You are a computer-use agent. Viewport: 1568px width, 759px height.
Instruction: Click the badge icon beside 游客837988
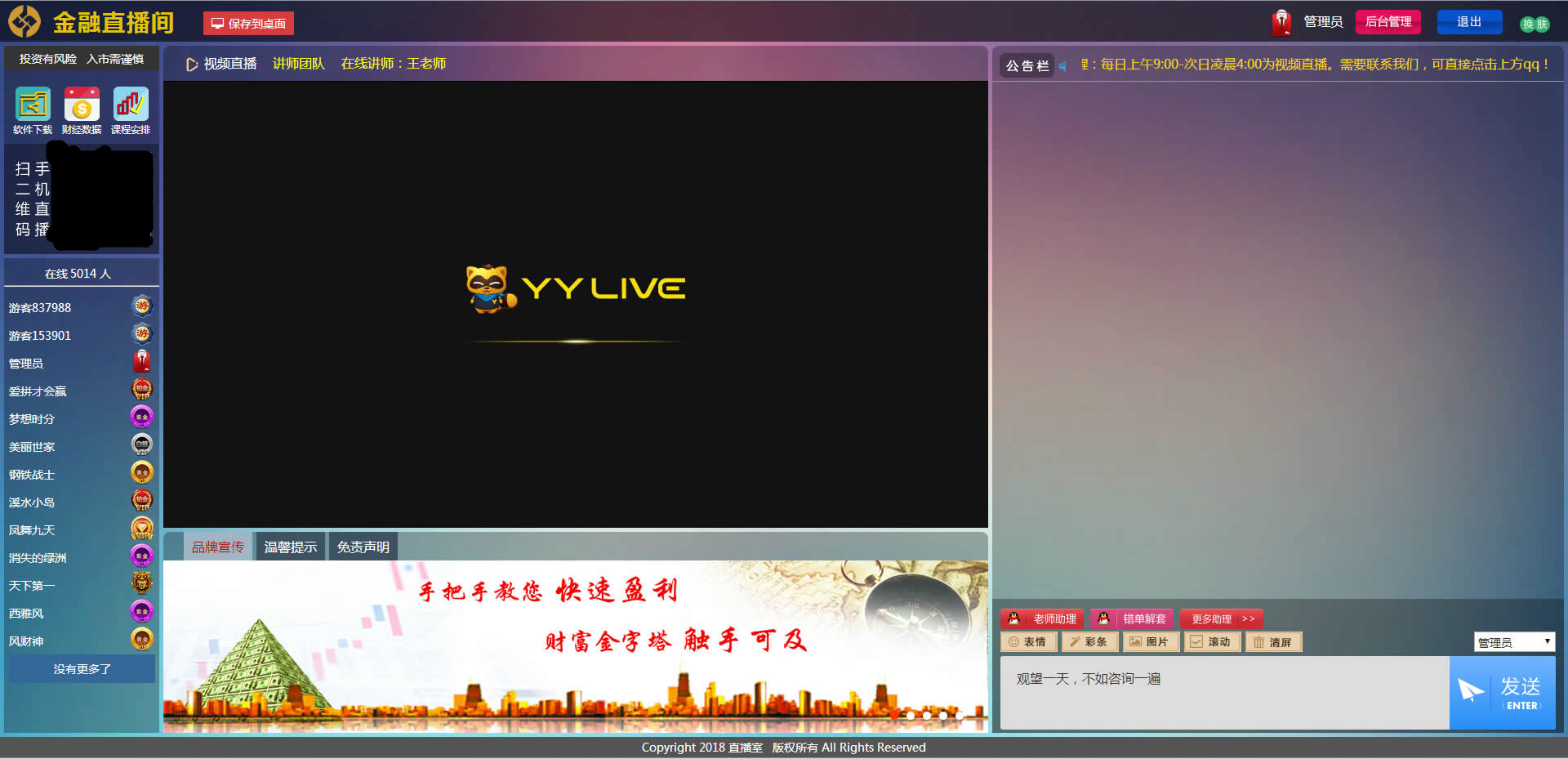(142, 306)
